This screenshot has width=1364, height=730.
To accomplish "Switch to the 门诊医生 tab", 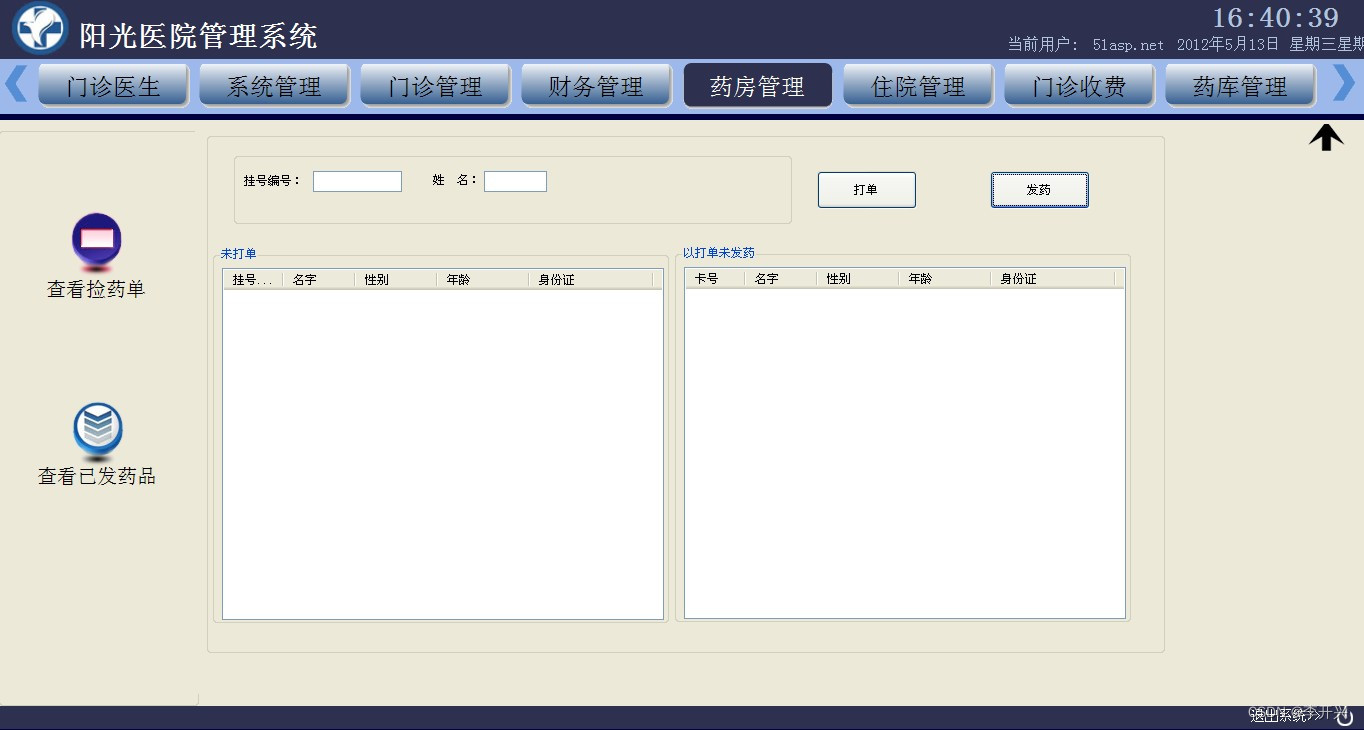I will 113,86.
